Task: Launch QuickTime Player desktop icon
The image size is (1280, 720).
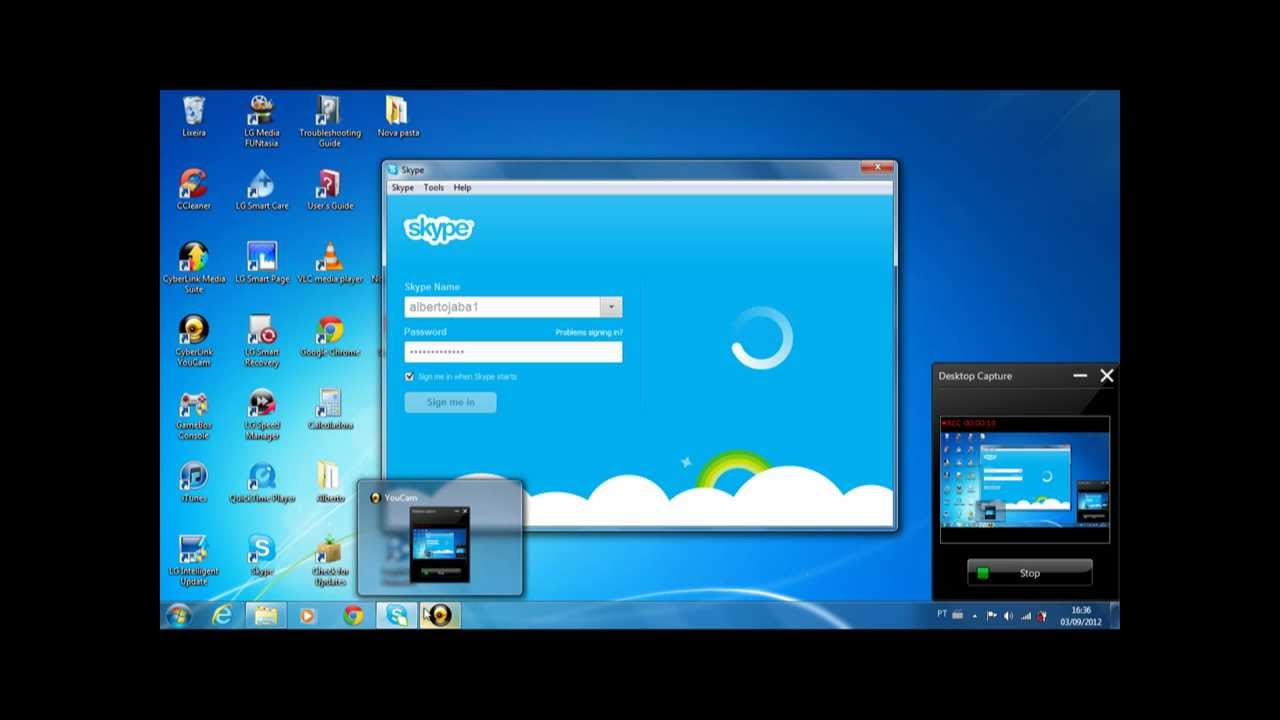Action: click(x=262, y=482)
